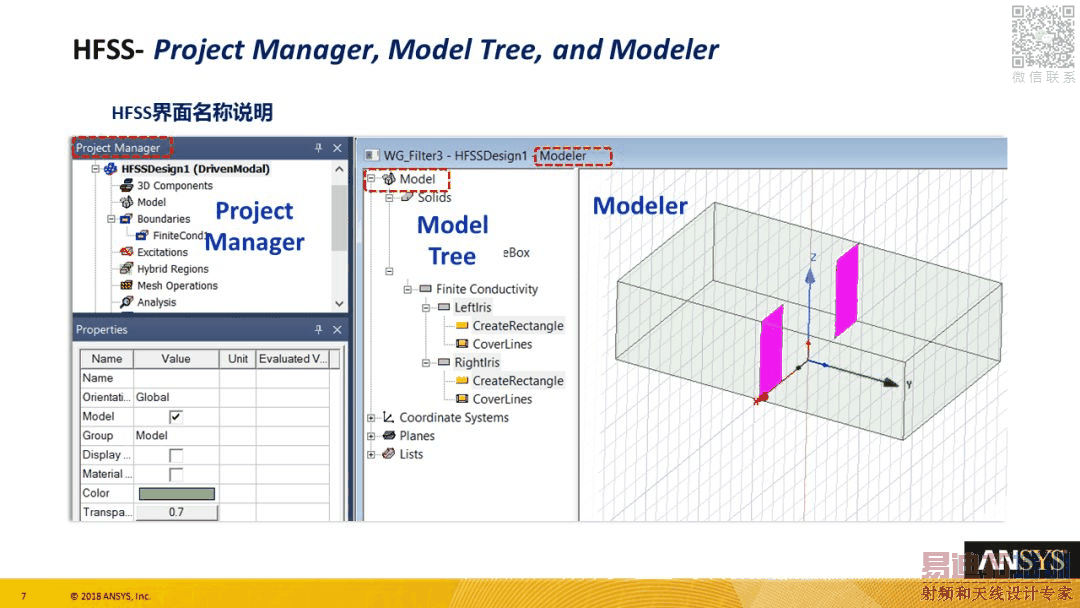This screenshot has height=608, width=1080.
Task: Pin the Project Manager panel
Action: [318, 148]
